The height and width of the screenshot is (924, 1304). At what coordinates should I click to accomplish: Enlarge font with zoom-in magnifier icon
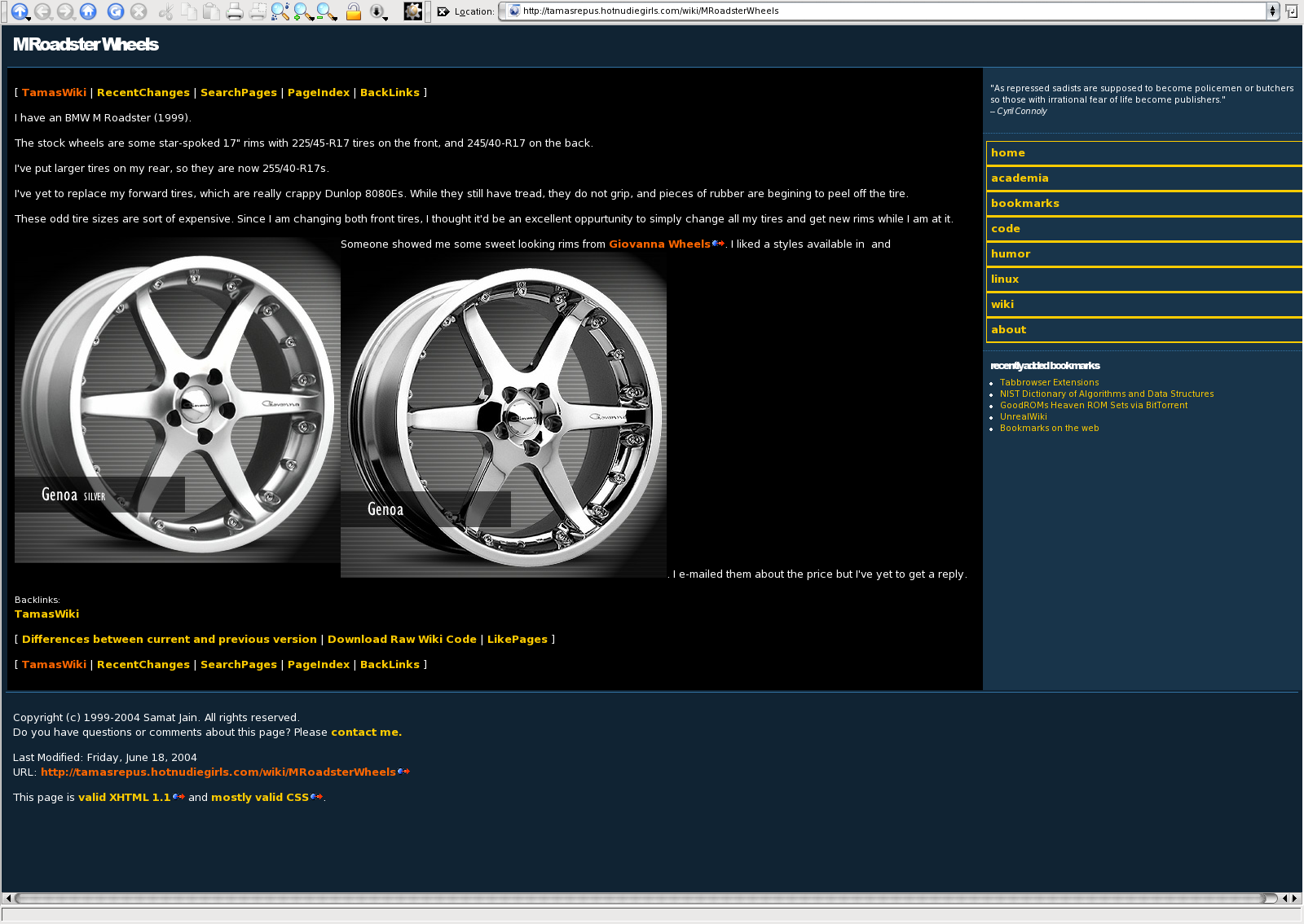click(x=303, y=11)
